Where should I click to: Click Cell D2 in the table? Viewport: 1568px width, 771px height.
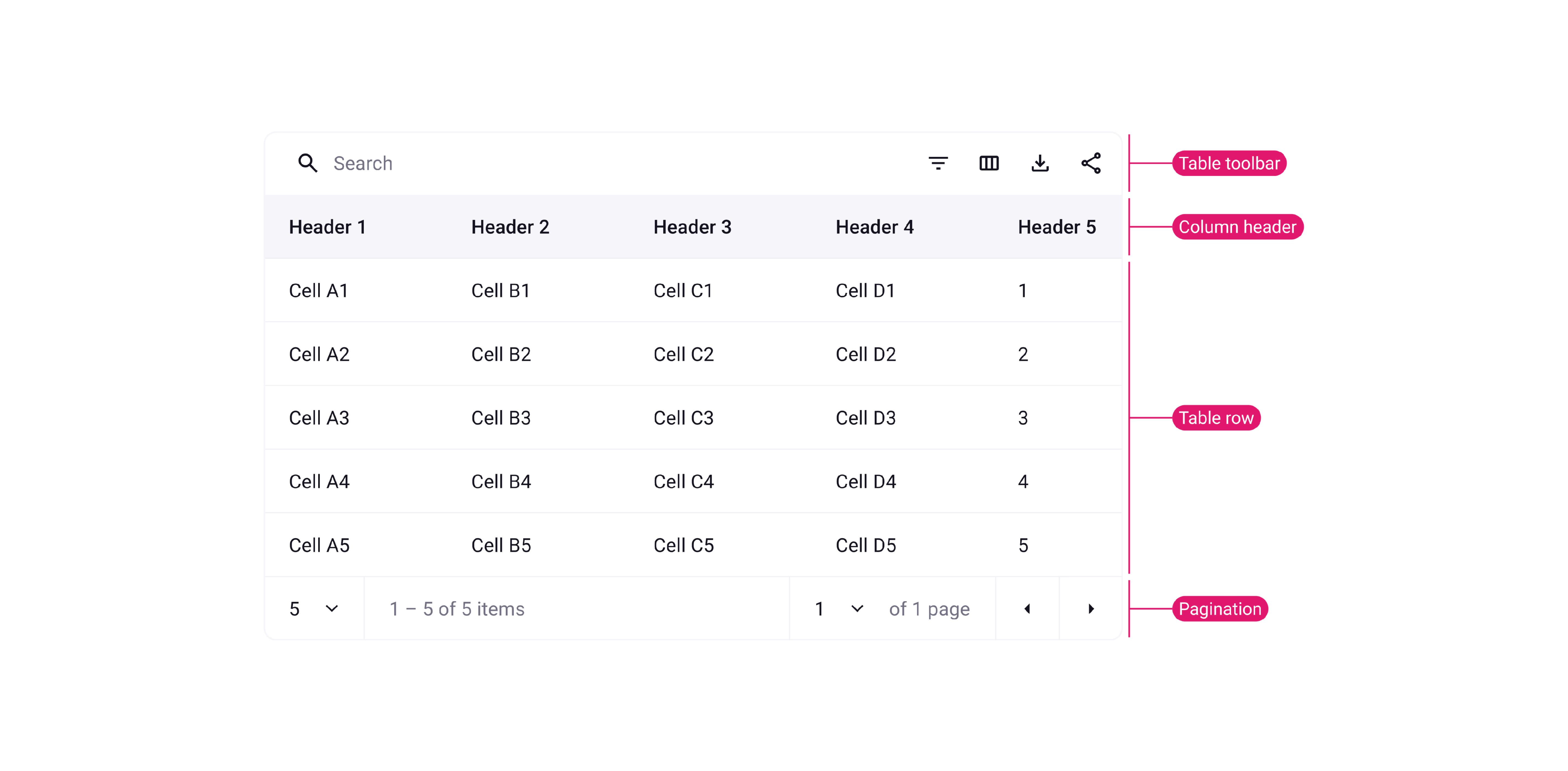[x=866, y=354]
